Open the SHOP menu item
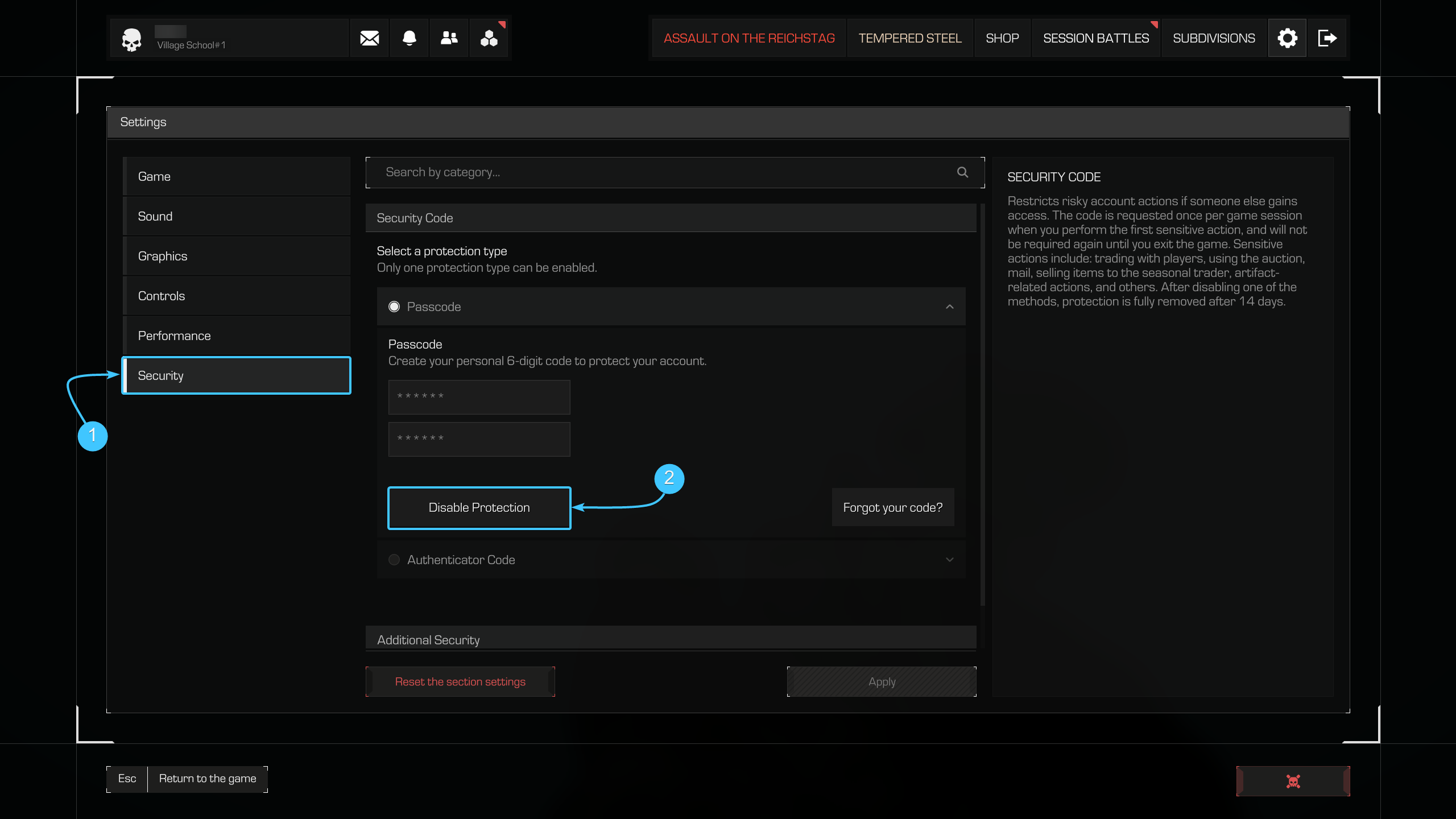 pyautogui.click(x=1002, y=38)
